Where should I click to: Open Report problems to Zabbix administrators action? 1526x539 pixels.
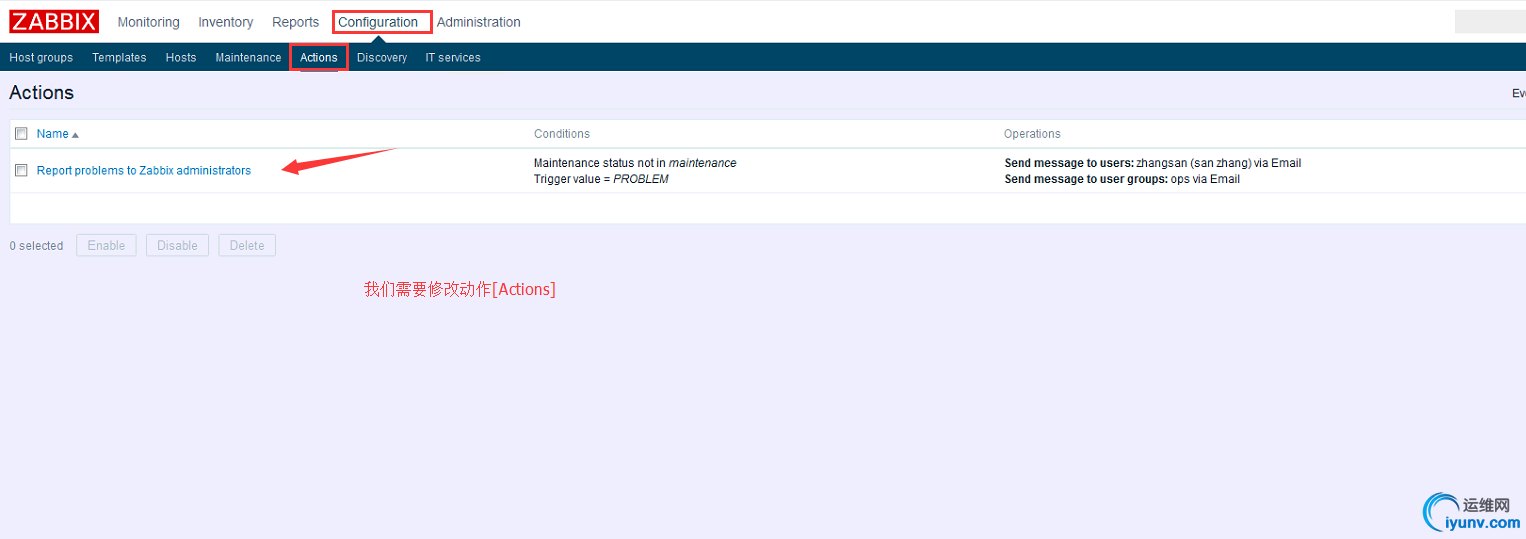[x=144, y=171]
